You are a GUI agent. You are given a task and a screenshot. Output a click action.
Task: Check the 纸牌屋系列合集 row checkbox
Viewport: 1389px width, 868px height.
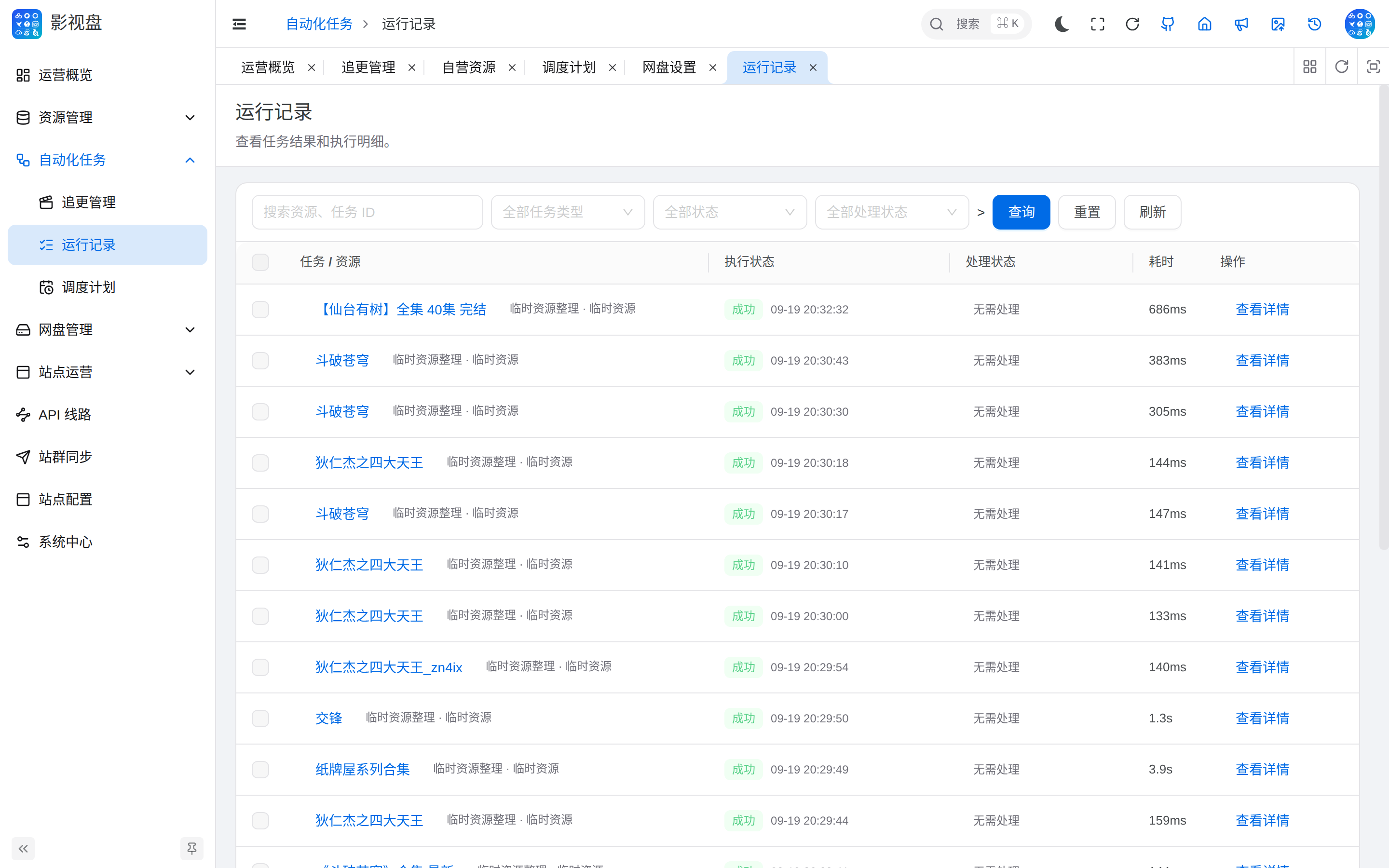click(x=260, y=769)
